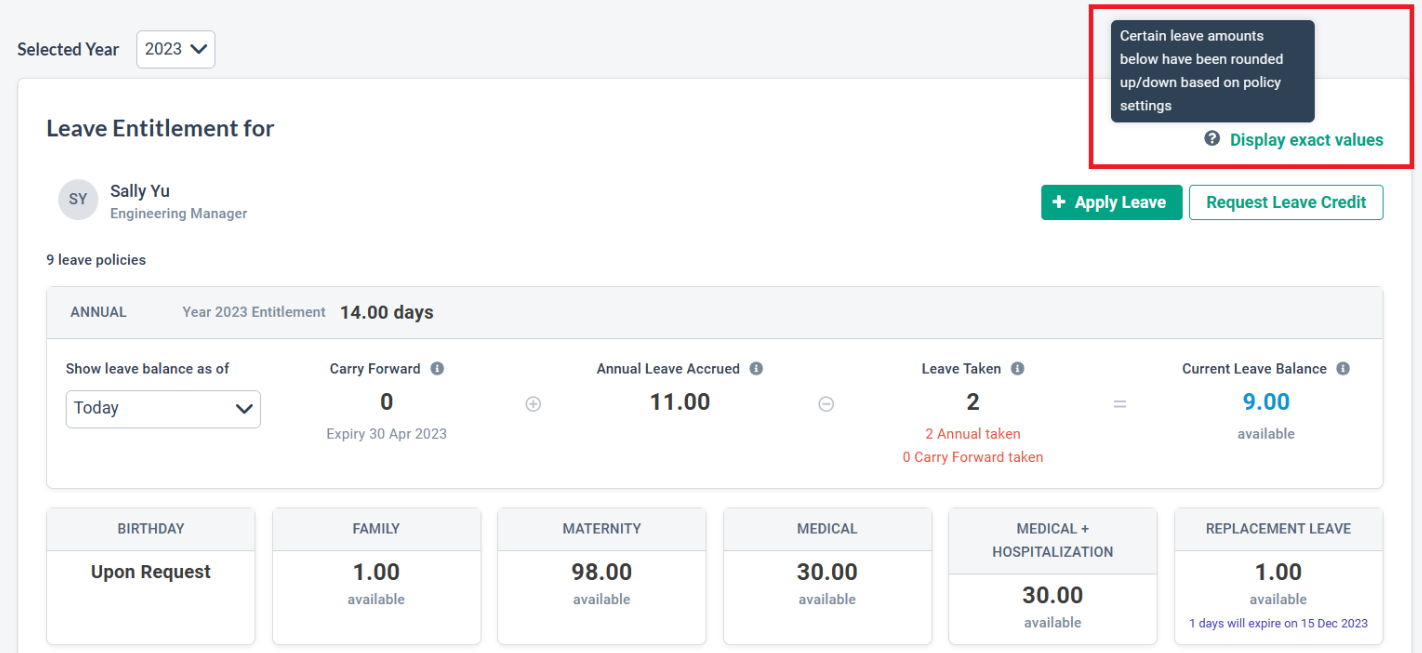Click the Apply Leave button

[1111, 202]
